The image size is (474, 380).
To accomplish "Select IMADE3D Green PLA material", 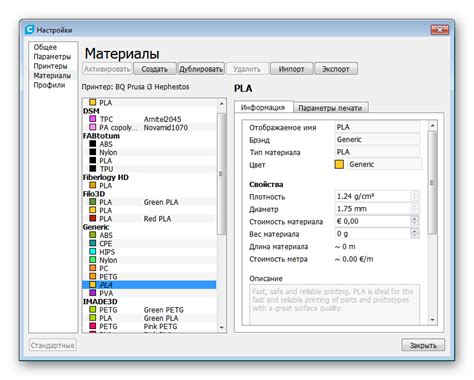I will [x=149, y=318].
